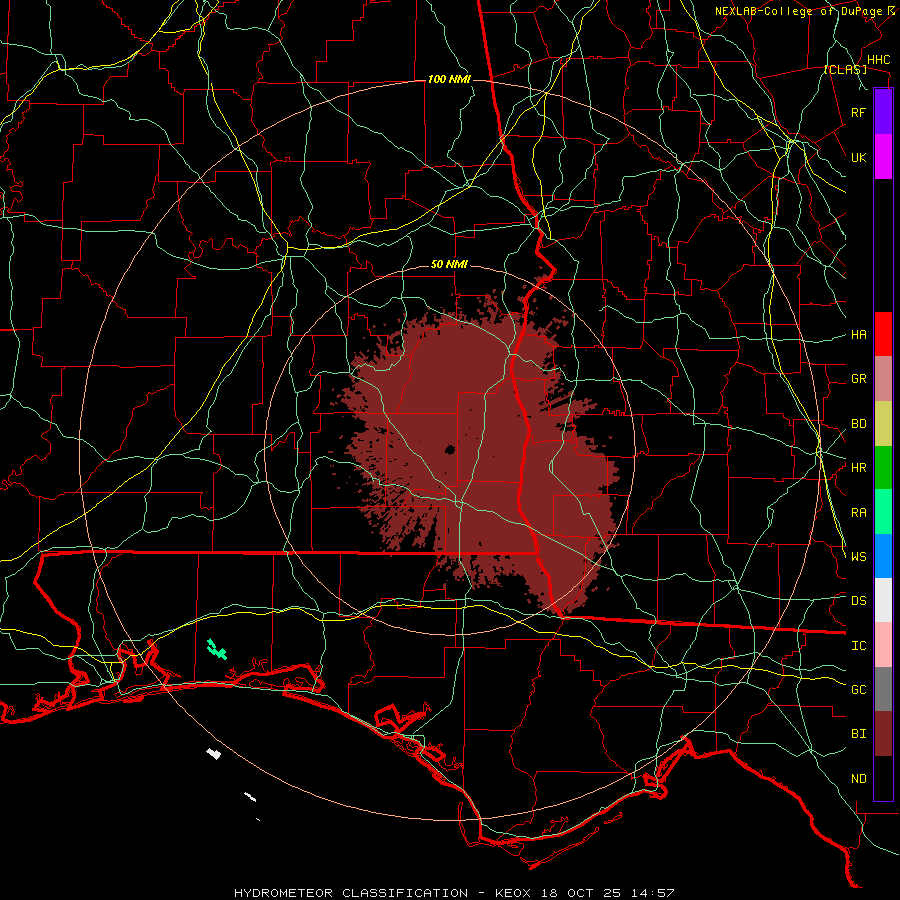The width and height of the screenshot is (900, 900).
Task: Click the WS legend label
Action: tap(859, 557)
